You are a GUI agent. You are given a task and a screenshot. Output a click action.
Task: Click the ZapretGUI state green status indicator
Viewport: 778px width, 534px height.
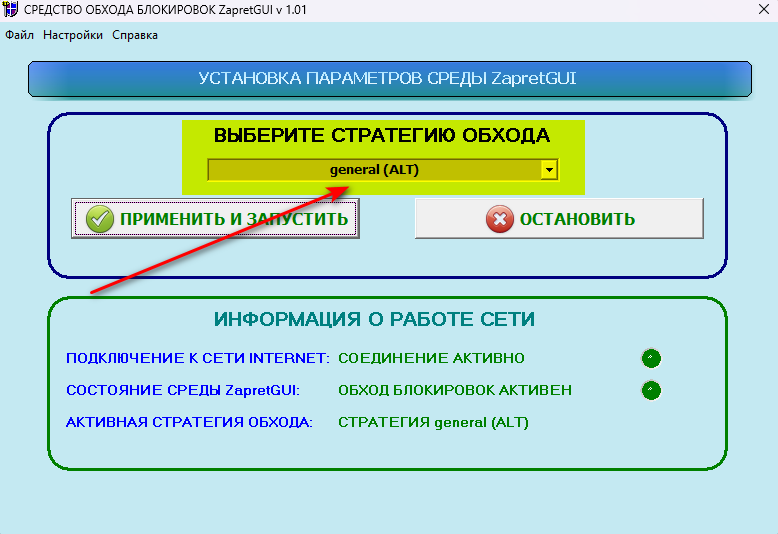pyautogui.click(x=651, y=391)
